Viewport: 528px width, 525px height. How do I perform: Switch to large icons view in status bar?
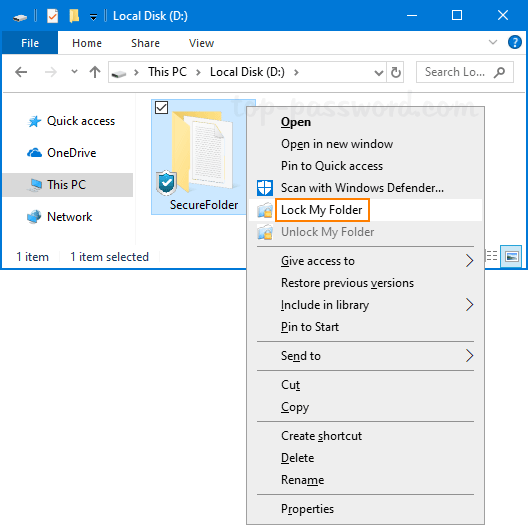click(x=511, y=257)
